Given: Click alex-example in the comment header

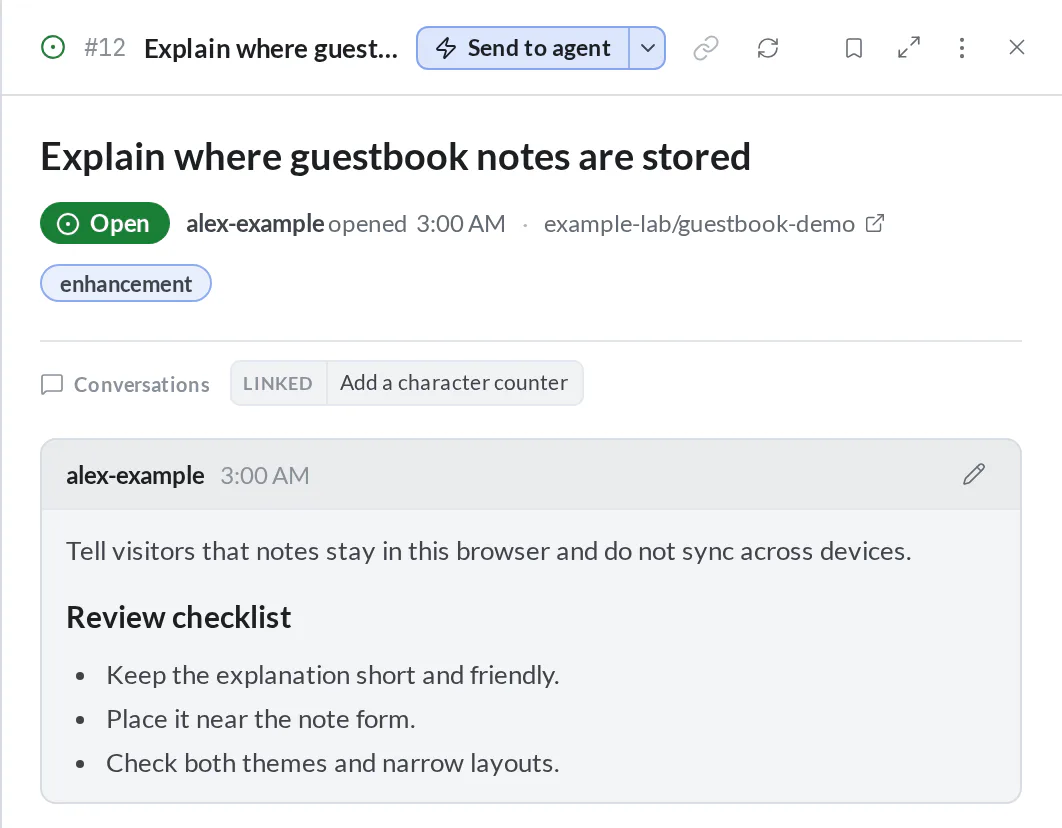Looking at the screenshot, I should [x=135, y=476].
